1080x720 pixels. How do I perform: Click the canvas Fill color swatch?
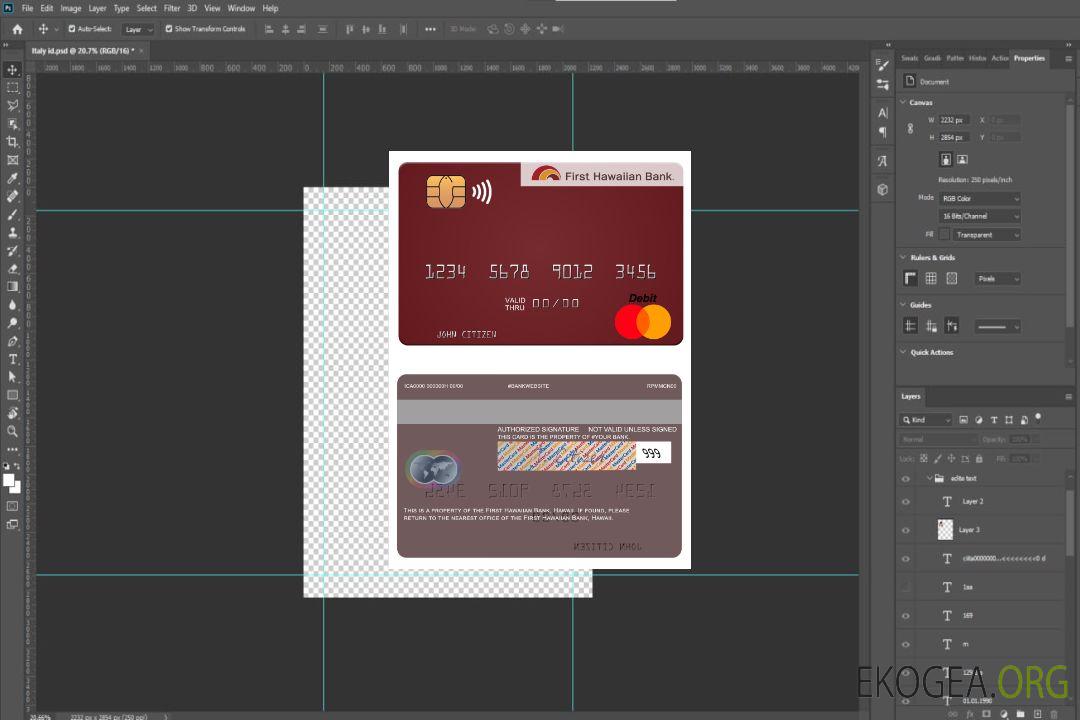click(944, 235)
